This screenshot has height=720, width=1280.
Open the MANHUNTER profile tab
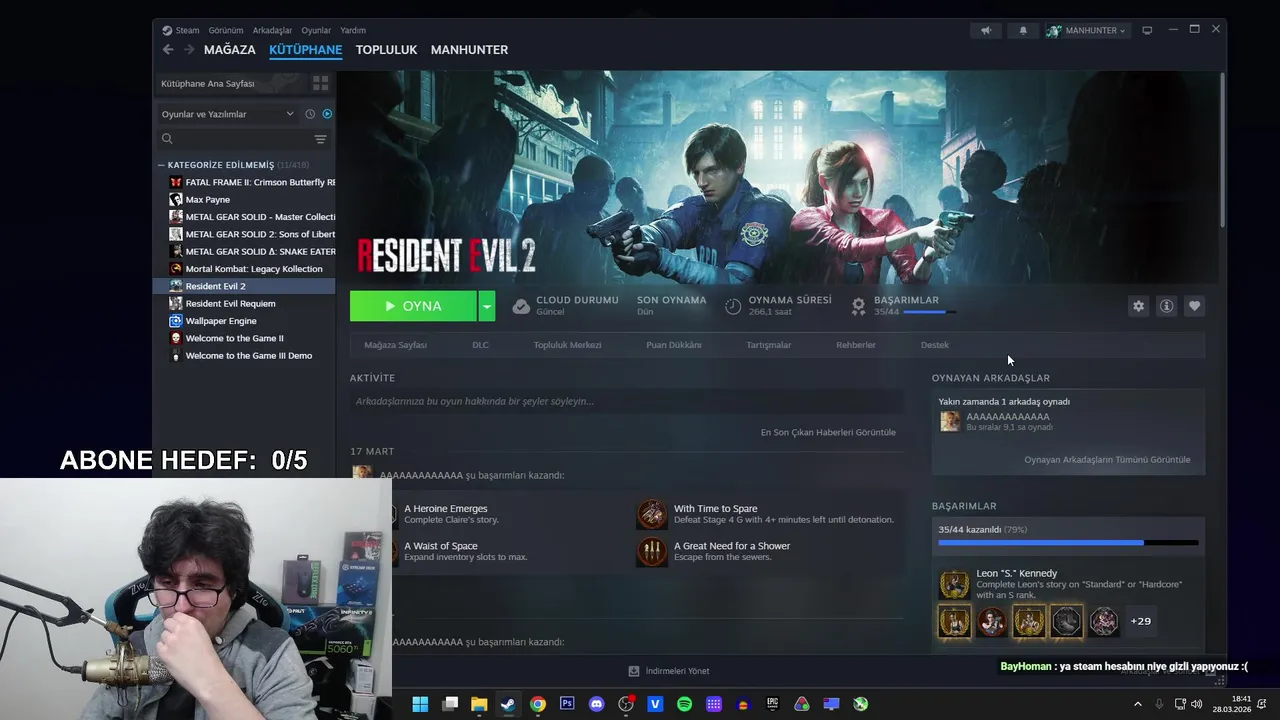(x=469, y=50)
